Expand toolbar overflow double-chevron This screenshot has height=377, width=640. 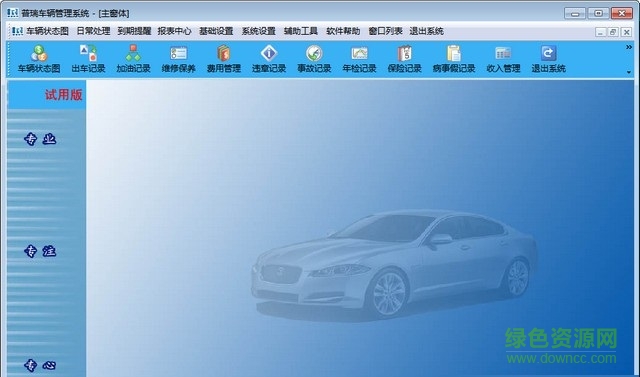coord(629,47)
